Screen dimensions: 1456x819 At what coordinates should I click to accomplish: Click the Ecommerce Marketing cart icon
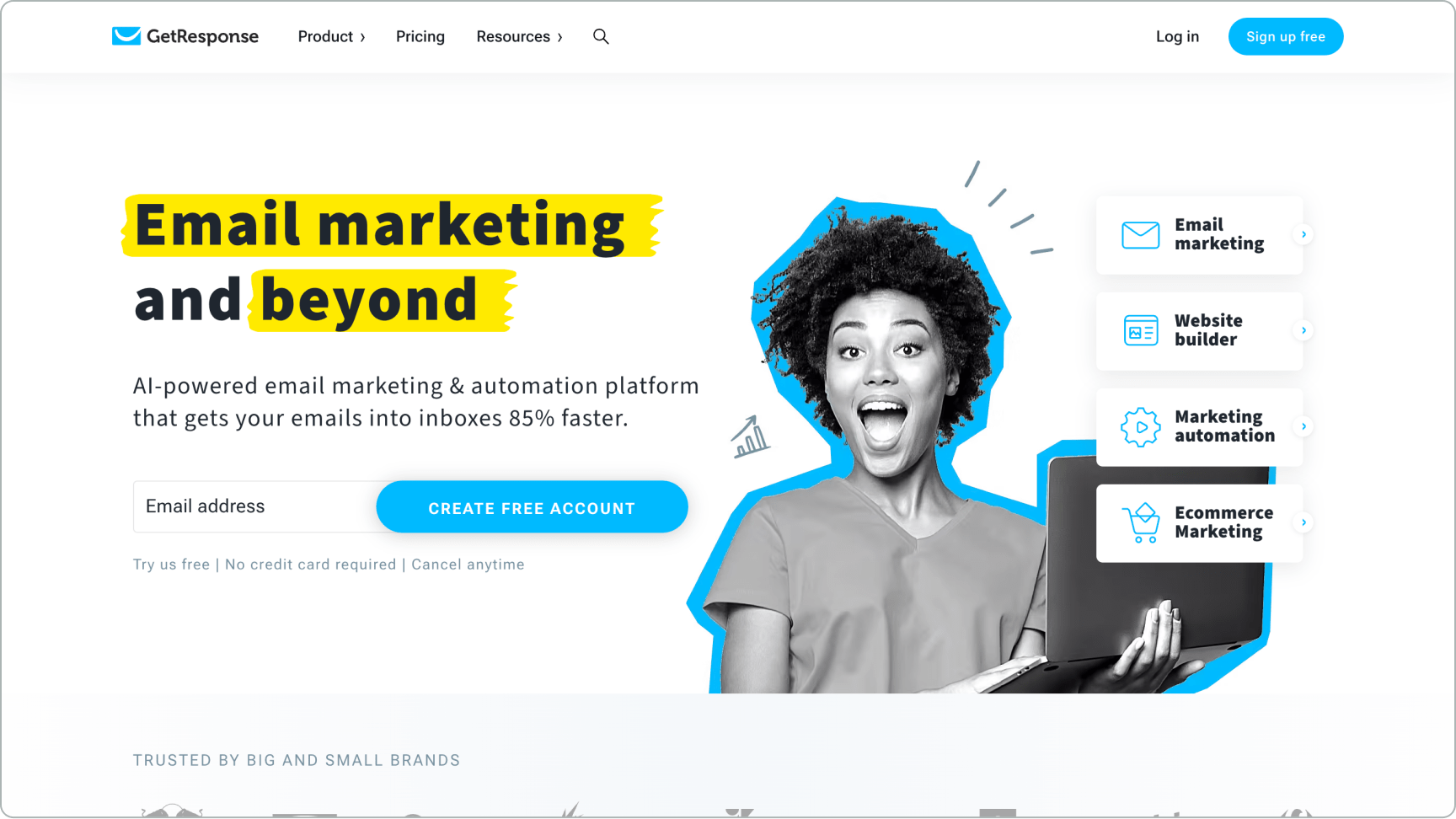coord(1142,523)
